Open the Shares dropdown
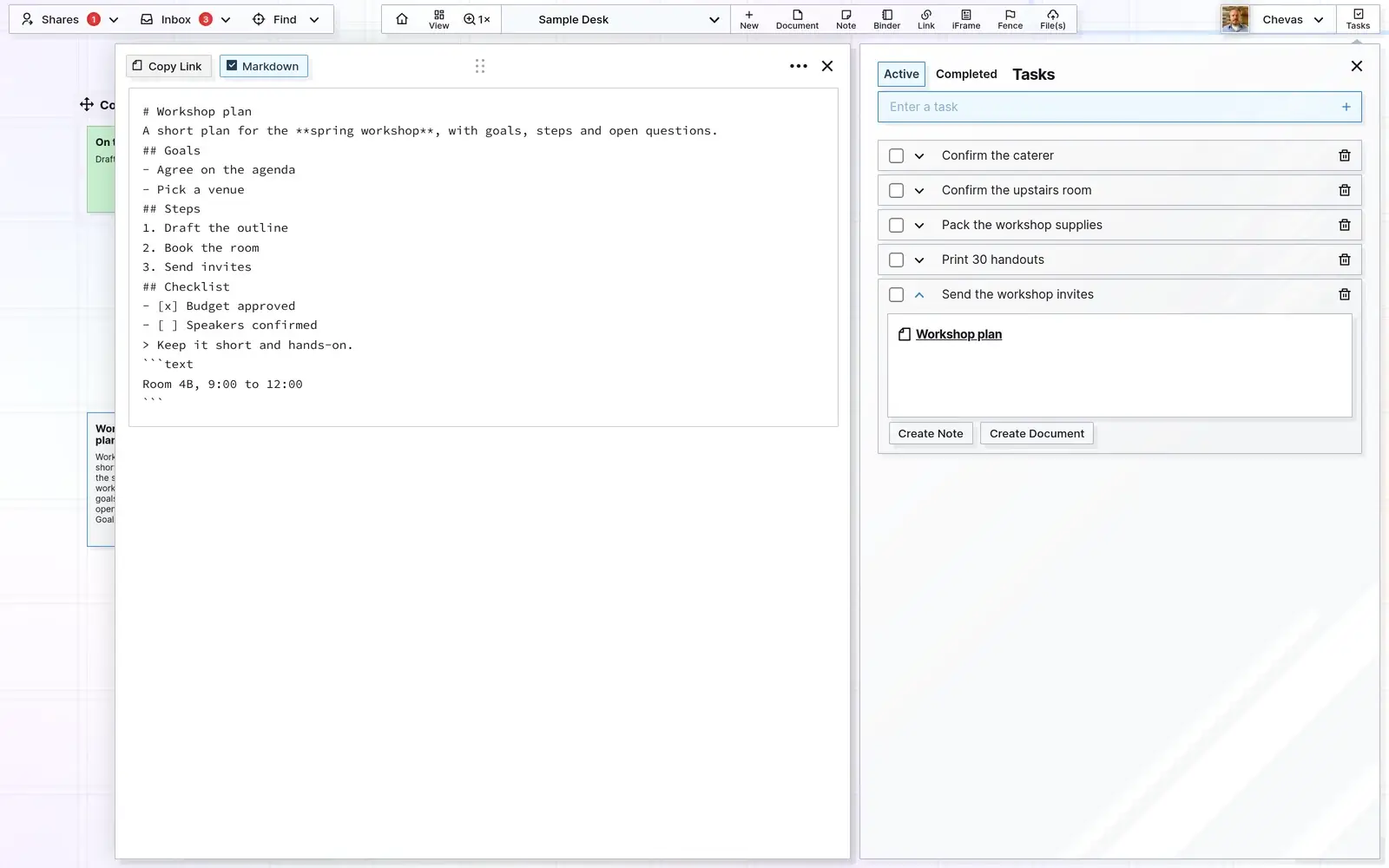Image resolution: width=1389 pixels, height=868 pixels. click(69, 19)
